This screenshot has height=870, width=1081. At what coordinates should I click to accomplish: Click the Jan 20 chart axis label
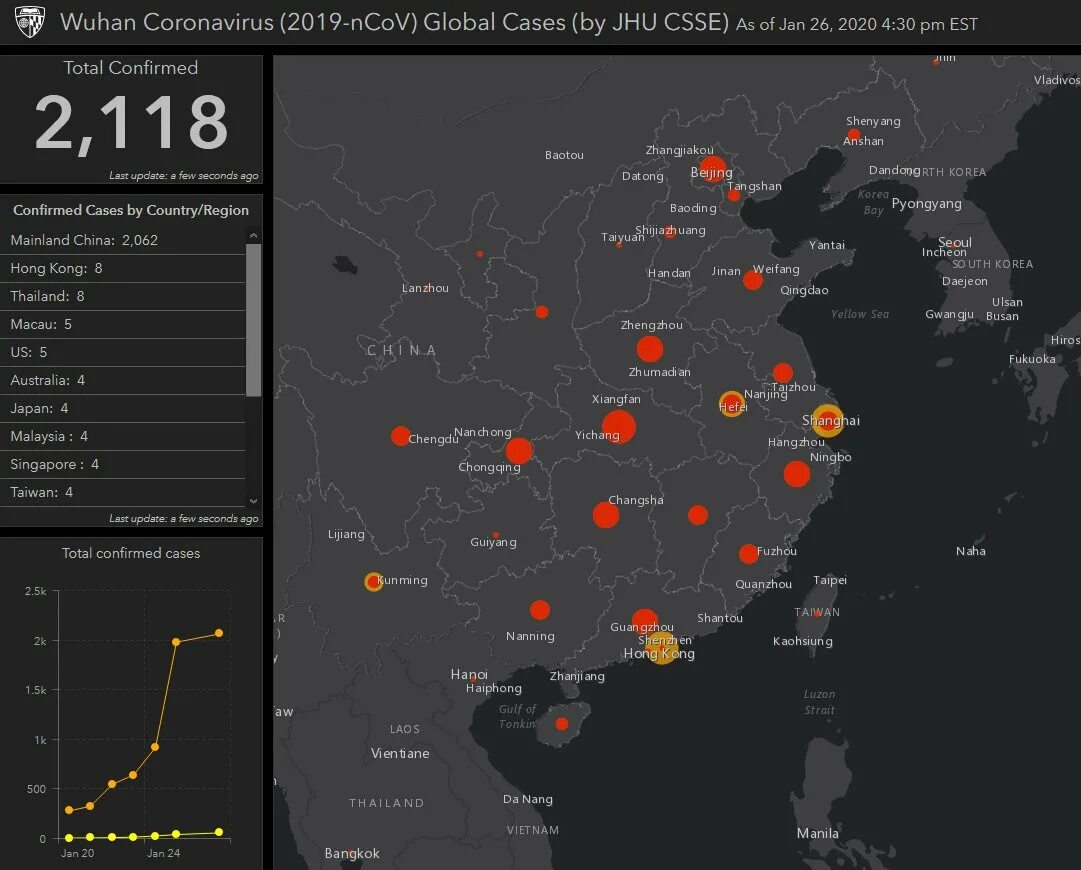(x=77, y=853)
